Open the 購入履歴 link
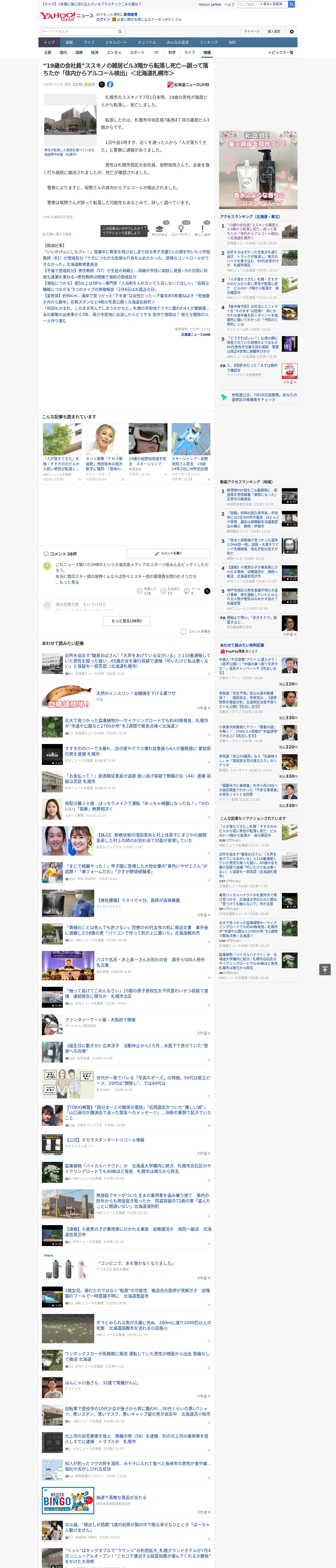The image size is (336, 1568). 274,31
